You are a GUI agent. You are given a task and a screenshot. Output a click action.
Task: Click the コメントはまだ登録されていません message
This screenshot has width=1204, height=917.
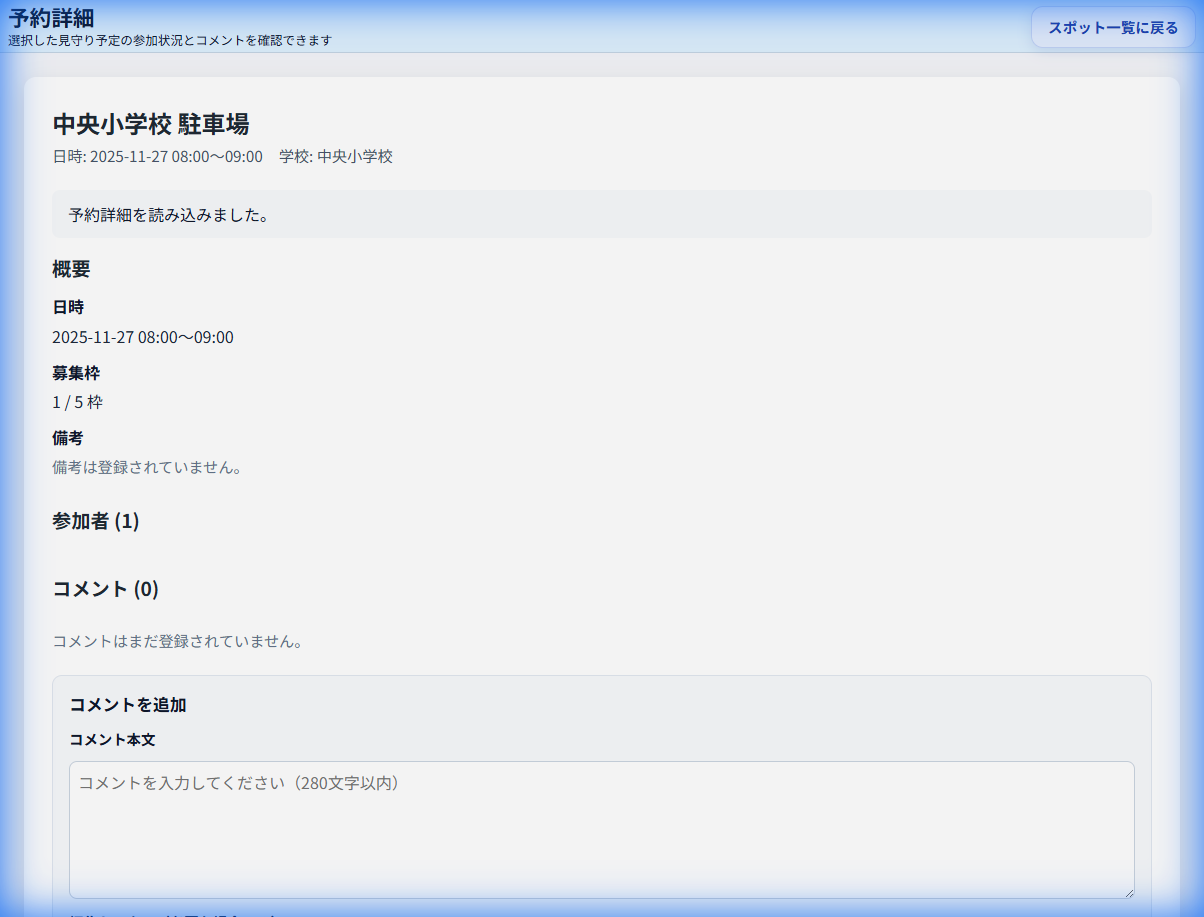(x=177, y=641)
